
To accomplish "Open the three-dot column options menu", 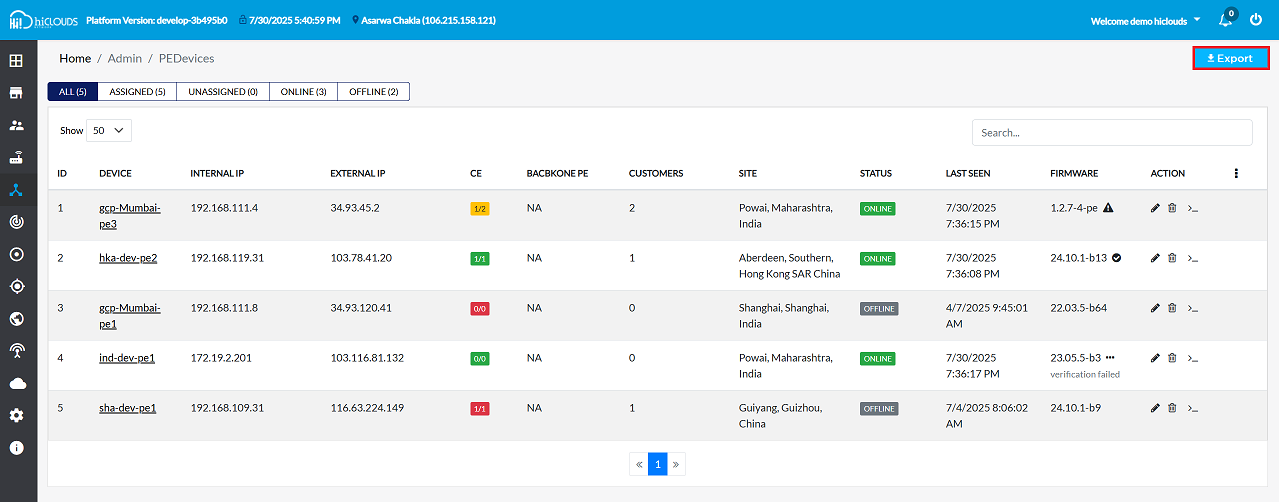I will (x=1236, y=173).
